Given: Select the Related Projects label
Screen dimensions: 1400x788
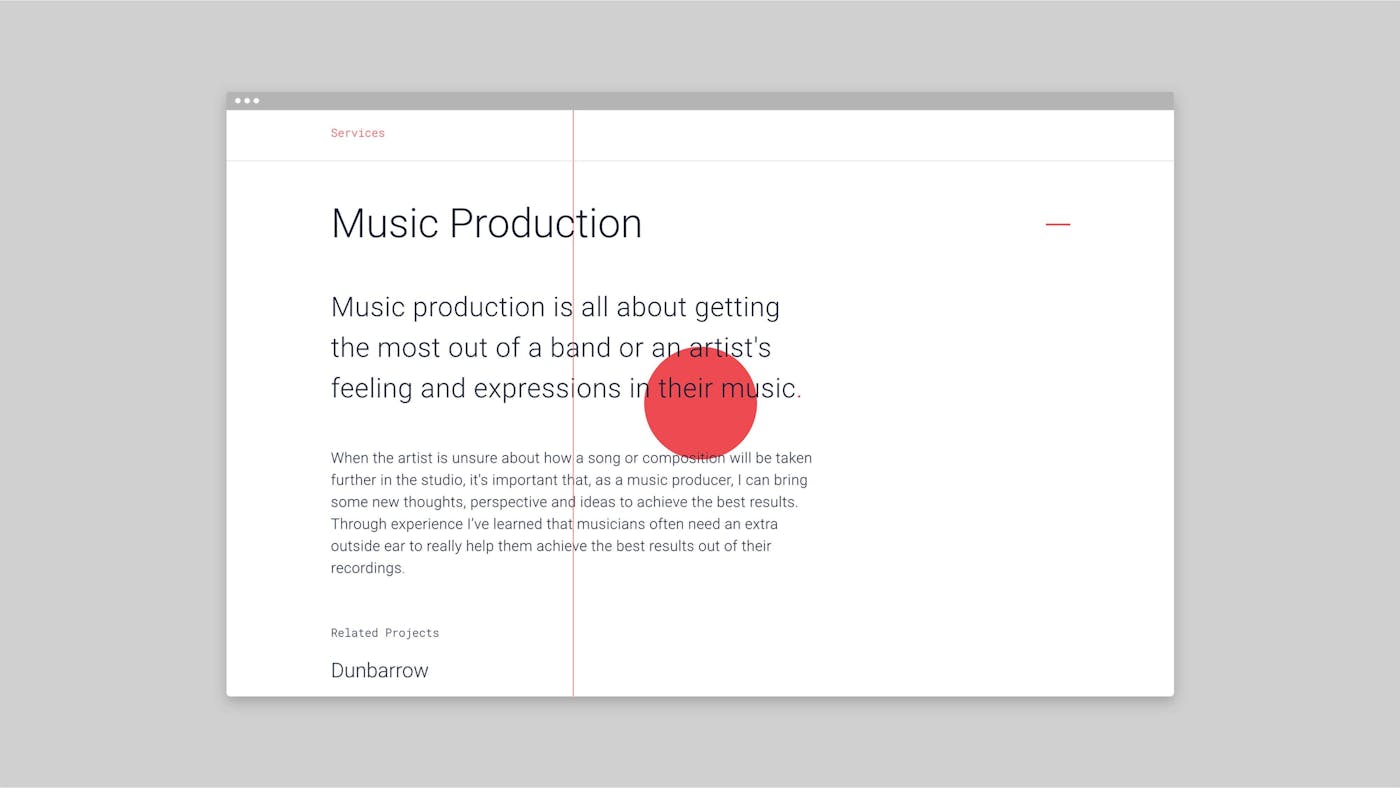Looking at the screenshot, I should [385, 633].
